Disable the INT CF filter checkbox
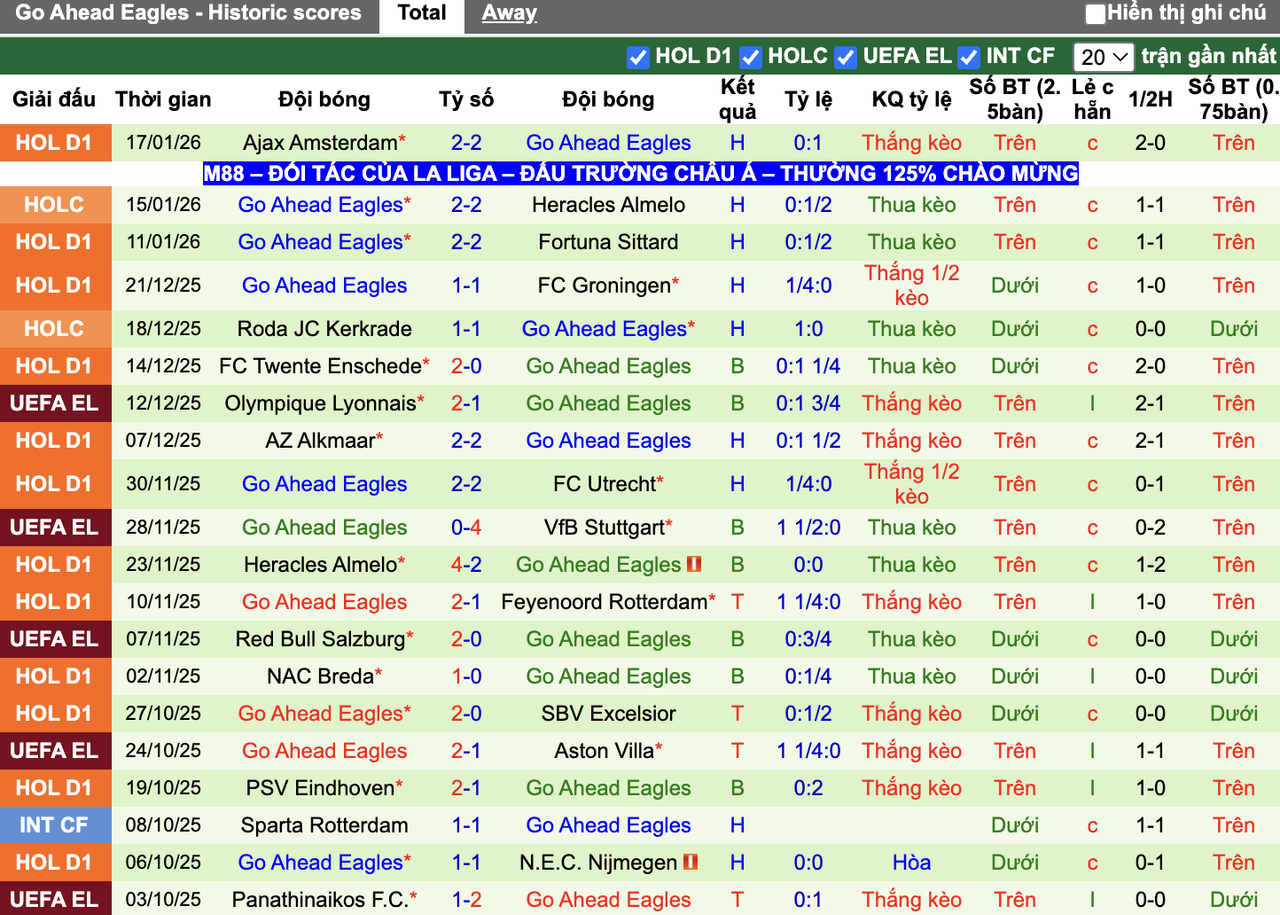1280x915 pixels. click(969, 57)
